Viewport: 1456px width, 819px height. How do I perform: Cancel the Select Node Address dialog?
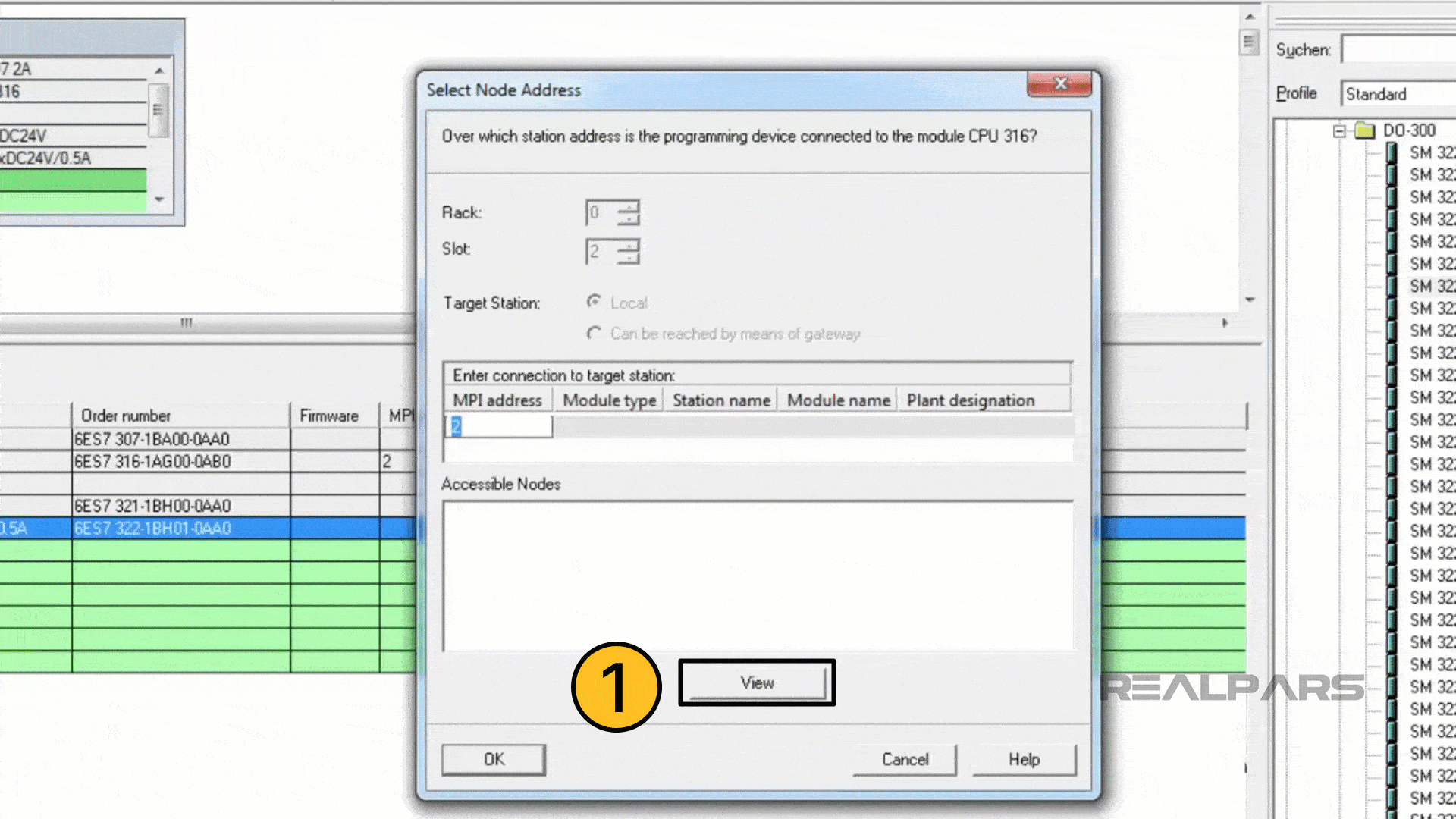[904, 759]
